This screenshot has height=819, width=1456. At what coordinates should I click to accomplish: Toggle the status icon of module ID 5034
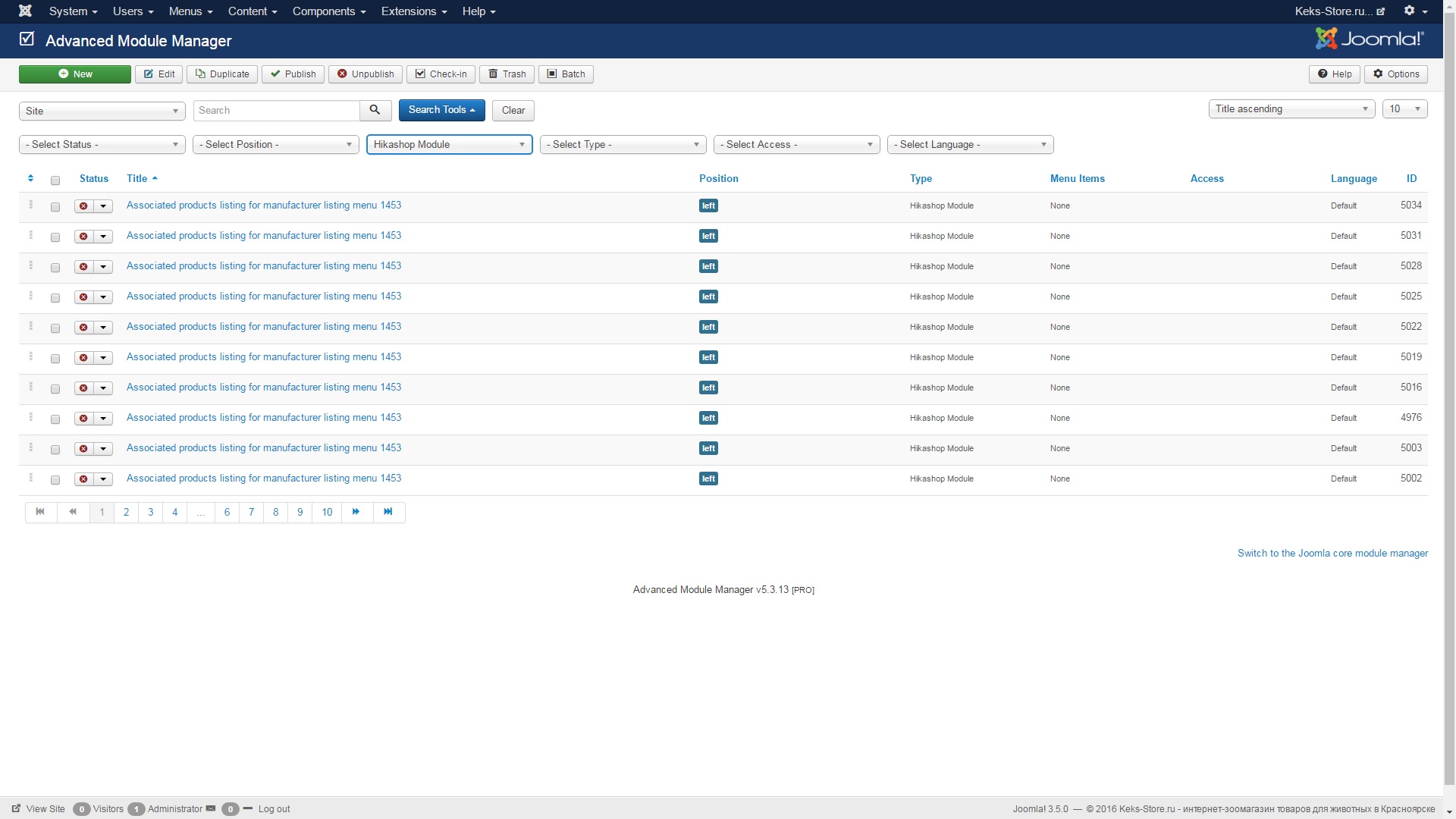point(83,206)
